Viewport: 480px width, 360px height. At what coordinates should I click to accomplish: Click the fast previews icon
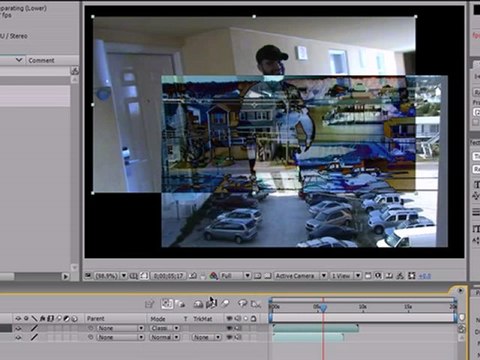click(x=378, y=276)
